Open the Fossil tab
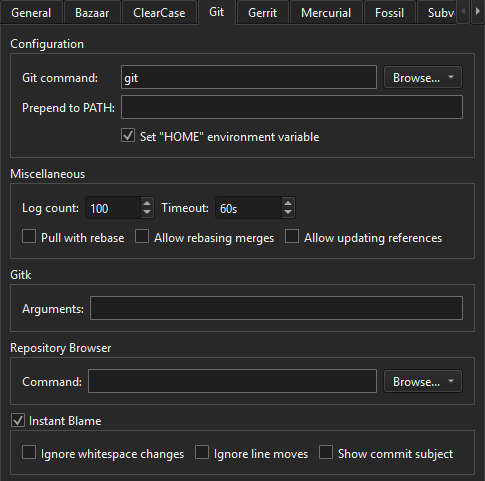This screenshot has height=481, width=485. pyautogui.click(x=389, y=13)
